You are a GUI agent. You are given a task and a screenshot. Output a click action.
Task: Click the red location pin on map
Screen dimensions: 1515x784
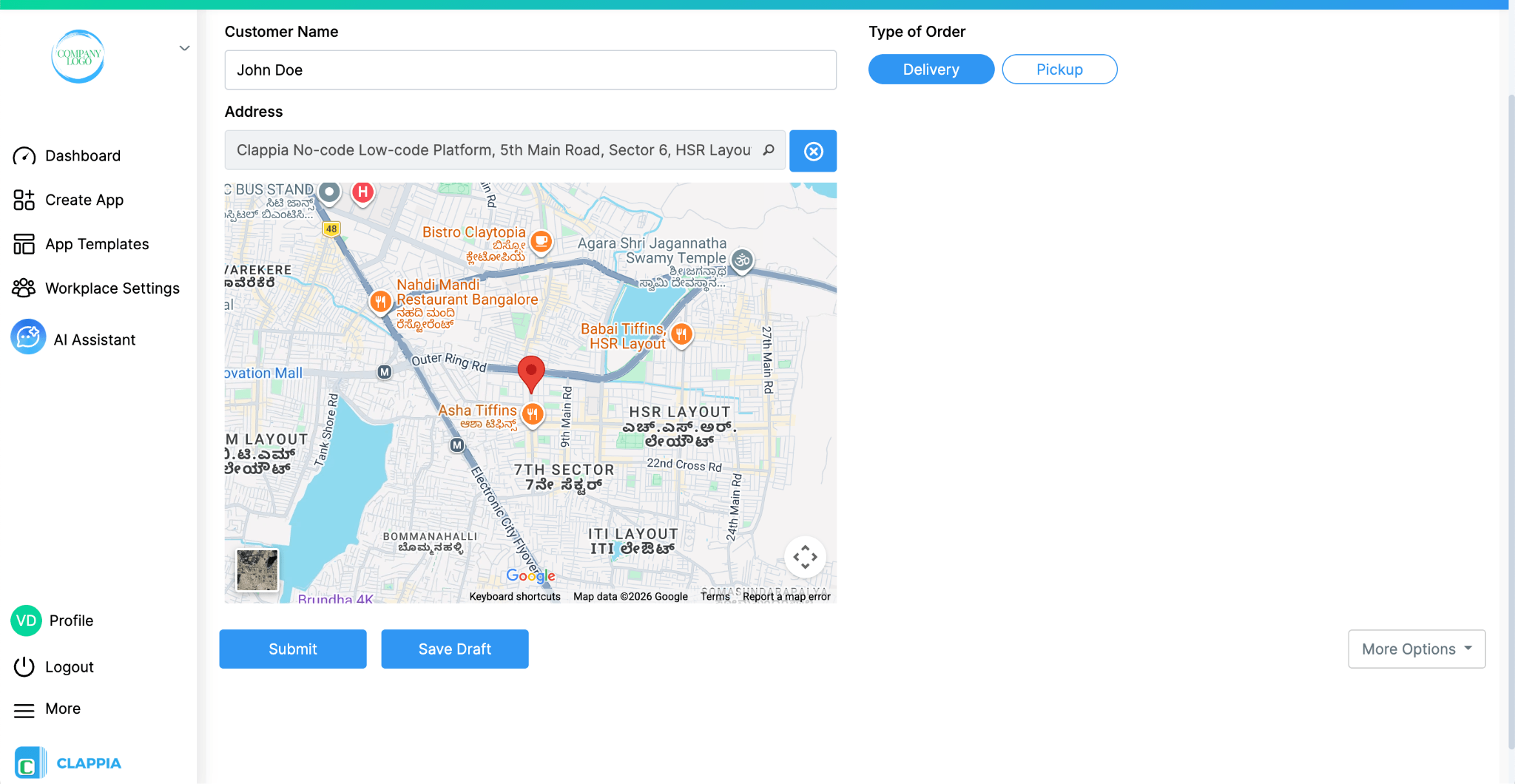coord(531,374)
